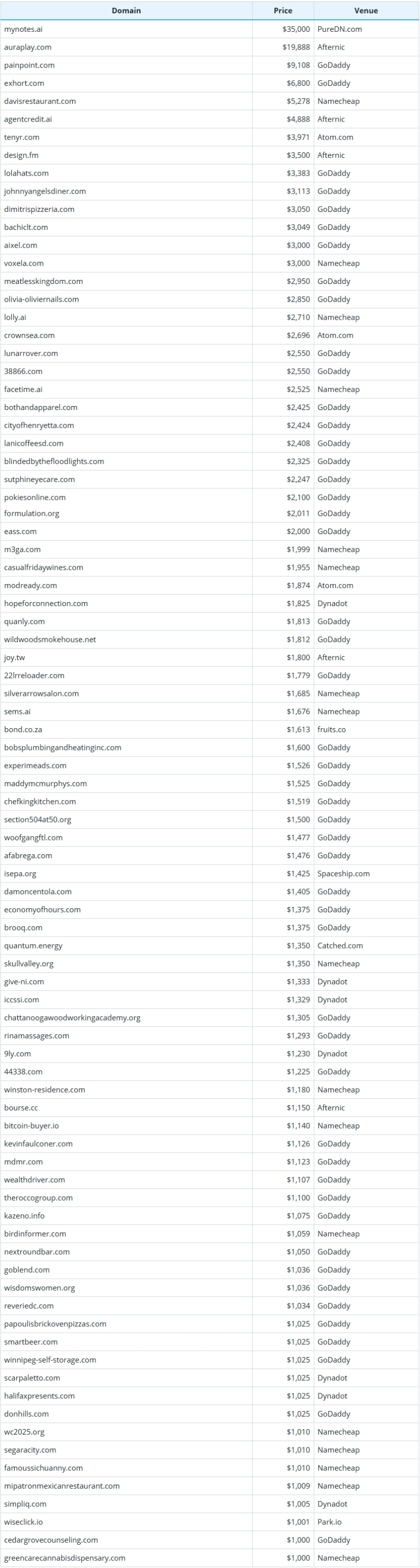Viewport: 420px width, 1568px height.
Task: Sort table by Domain column header
Action: tap(126, 10)
